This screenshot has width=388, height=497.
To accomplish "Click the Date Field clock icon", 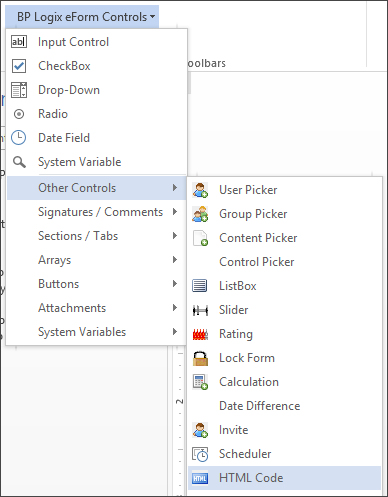I will 19,138.
